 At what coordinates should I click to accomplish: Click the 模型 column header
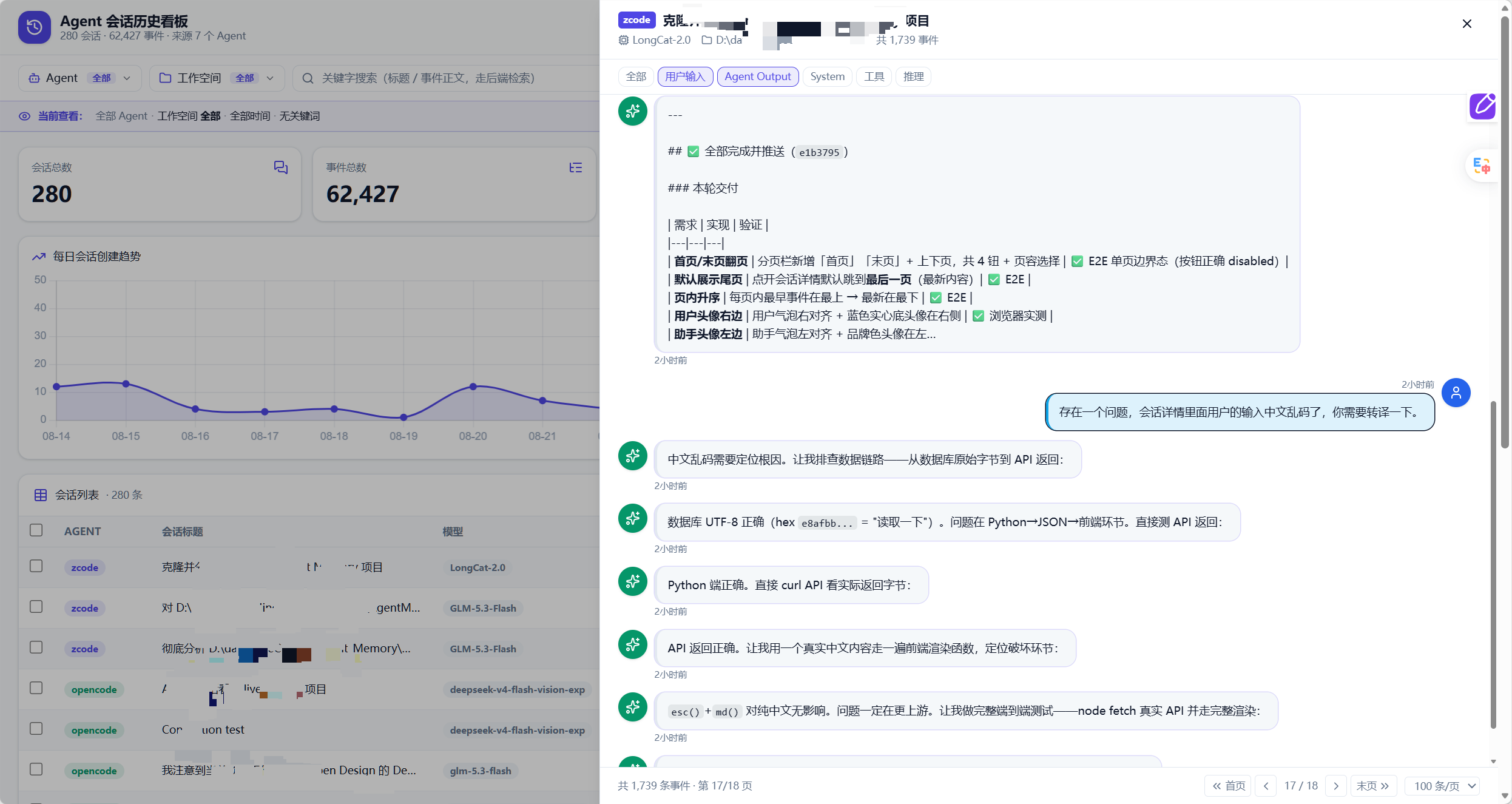point(453,532)
